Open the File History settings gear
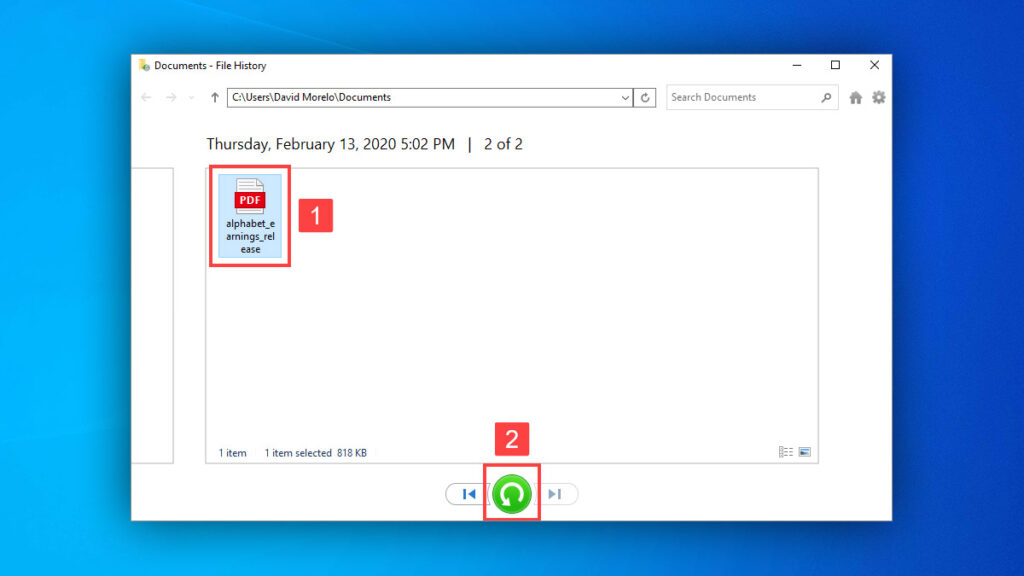This screenshot has width=1024, height=576. (x=879, y=98)
